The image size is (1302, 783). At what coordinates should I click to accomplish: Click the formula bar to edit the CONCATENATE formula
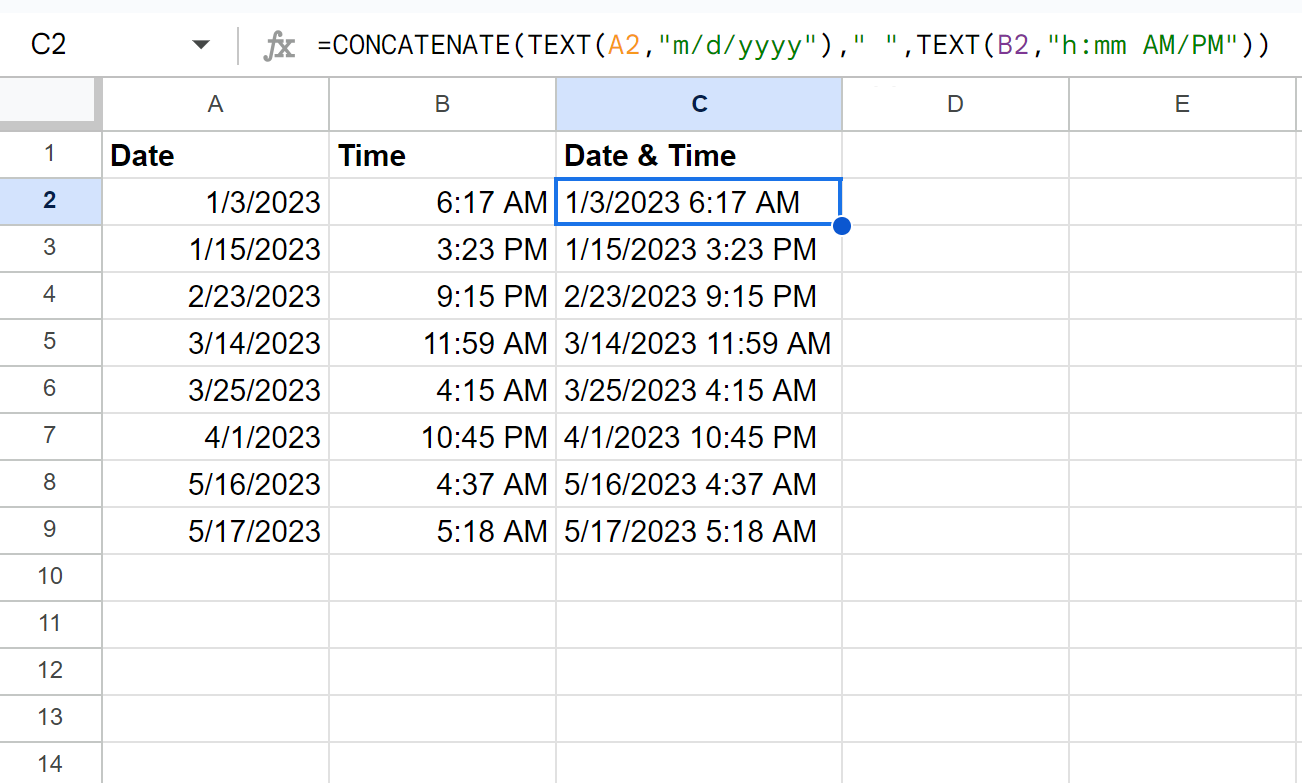click(700, 44)
